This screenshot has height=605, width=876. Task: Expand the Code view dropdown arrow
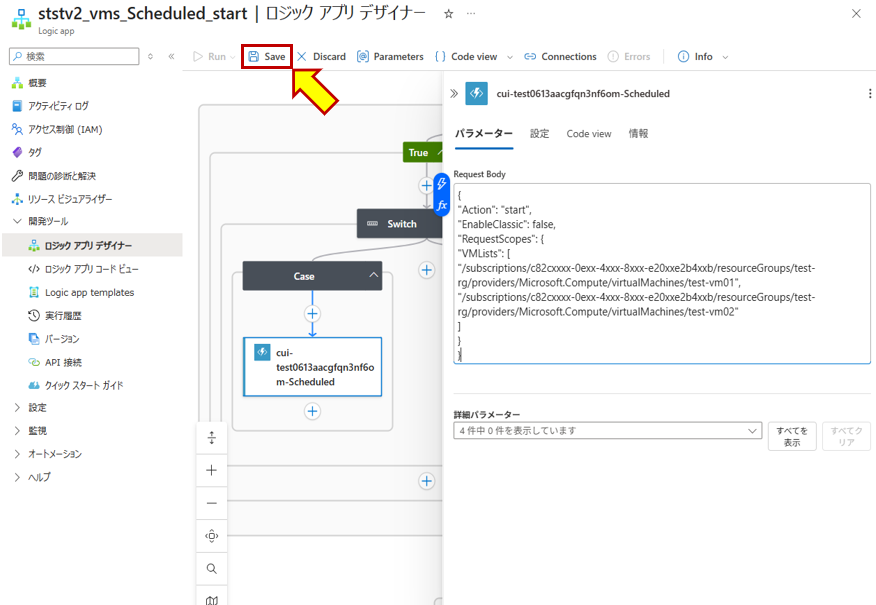click(x=510, y=57)
